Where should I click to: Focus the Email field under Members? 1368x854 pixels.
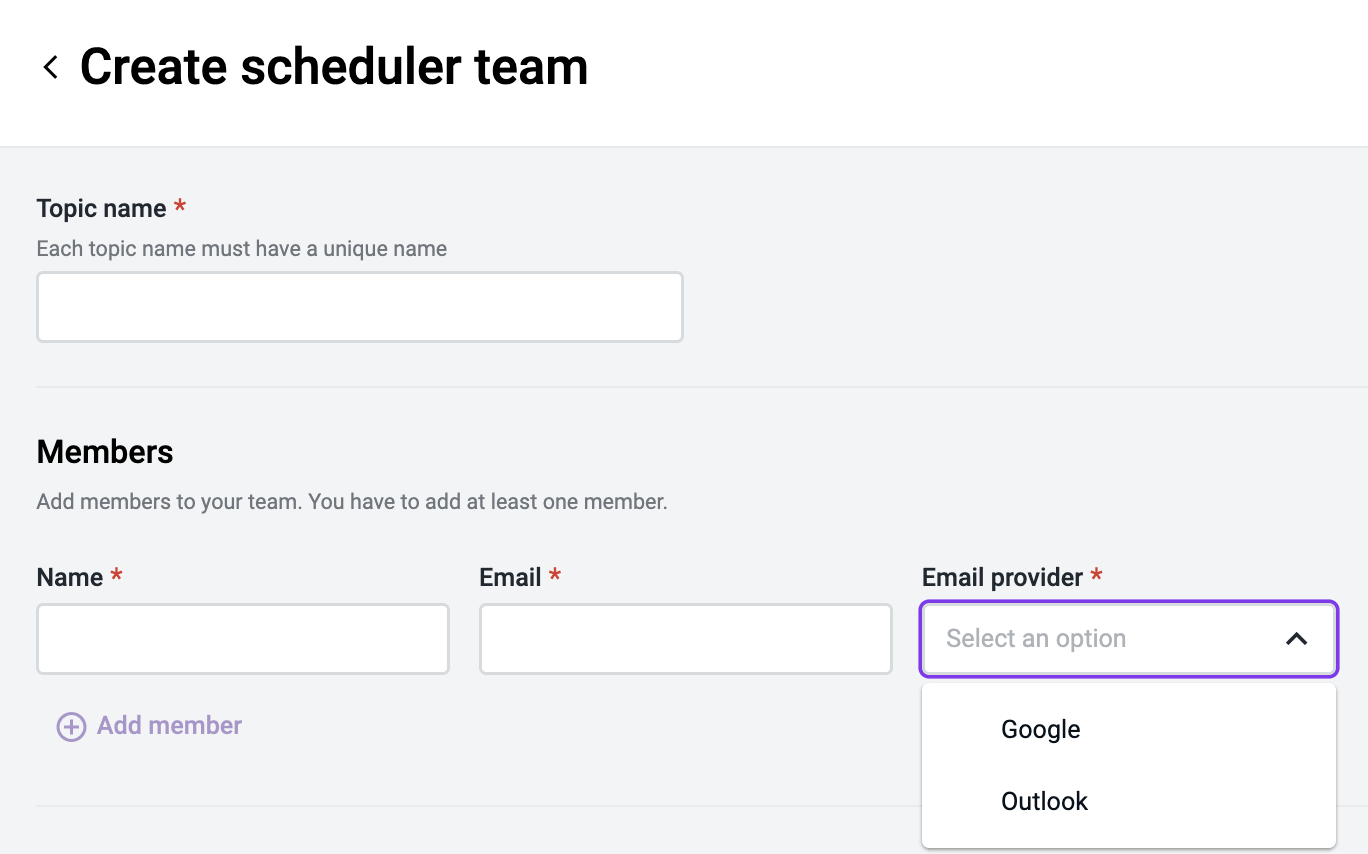pyautogui.click(x=685, y=638)
